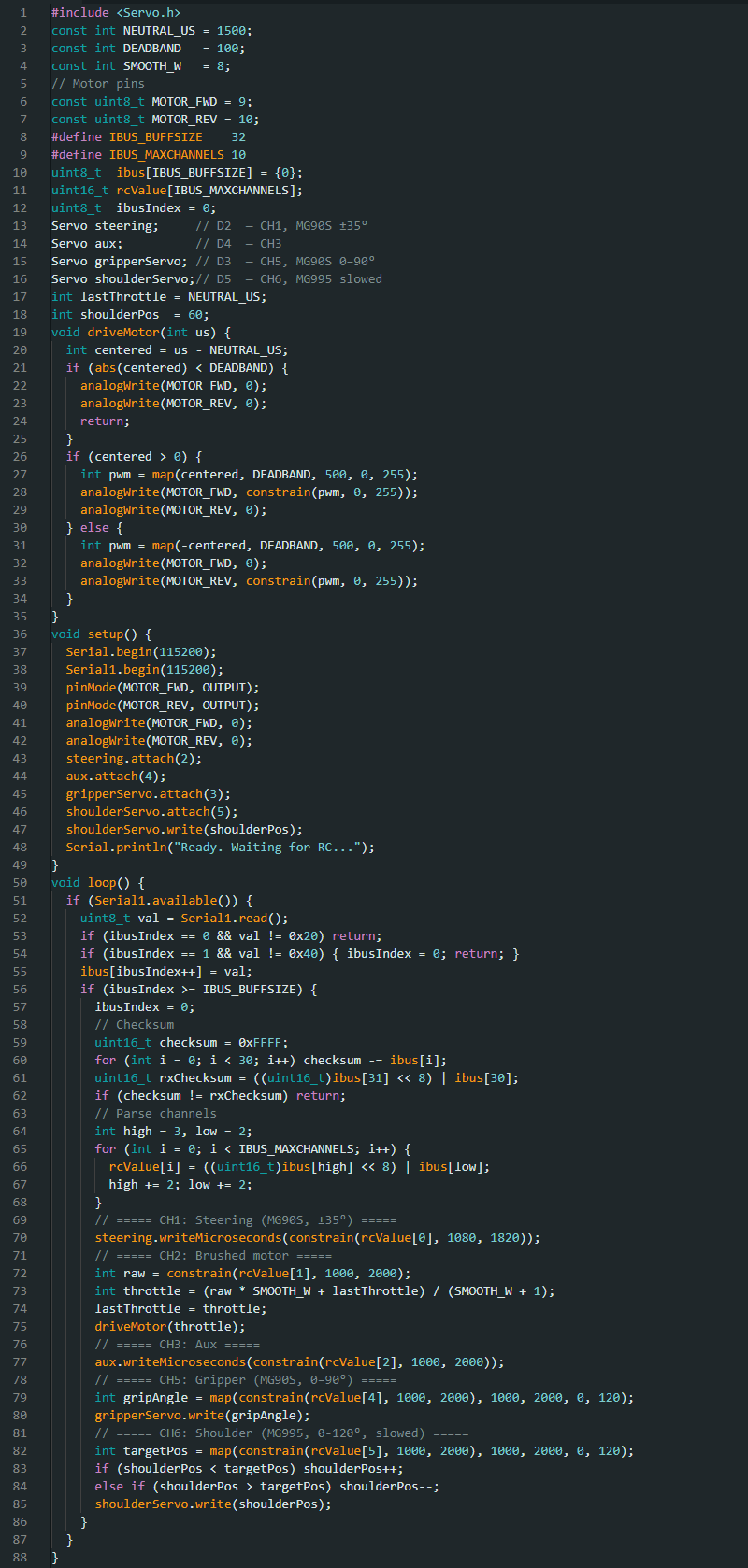Click 'Serial.begin(115200);' line
Viewport: 748px width, 1568px height.
point(141,652)
